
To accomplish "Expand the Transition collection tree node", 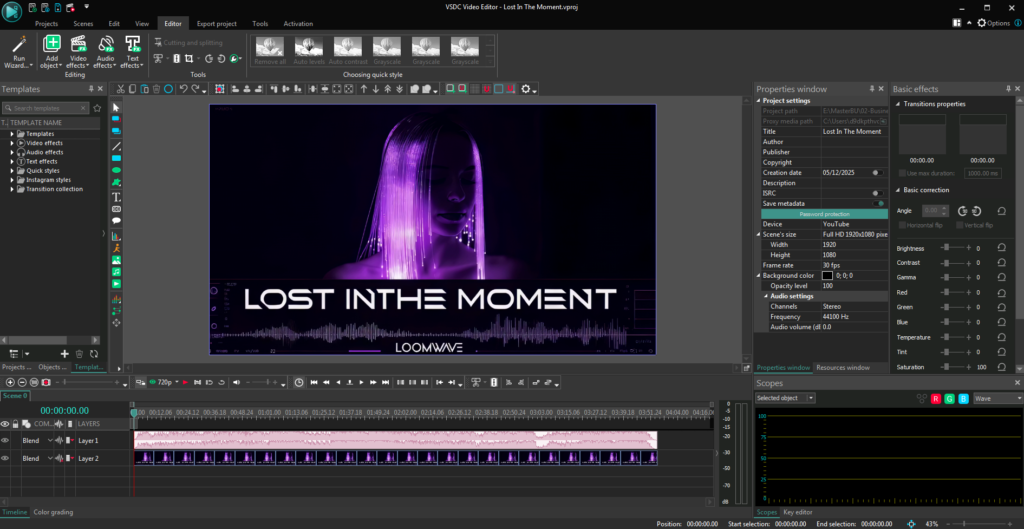I will 12,189.
